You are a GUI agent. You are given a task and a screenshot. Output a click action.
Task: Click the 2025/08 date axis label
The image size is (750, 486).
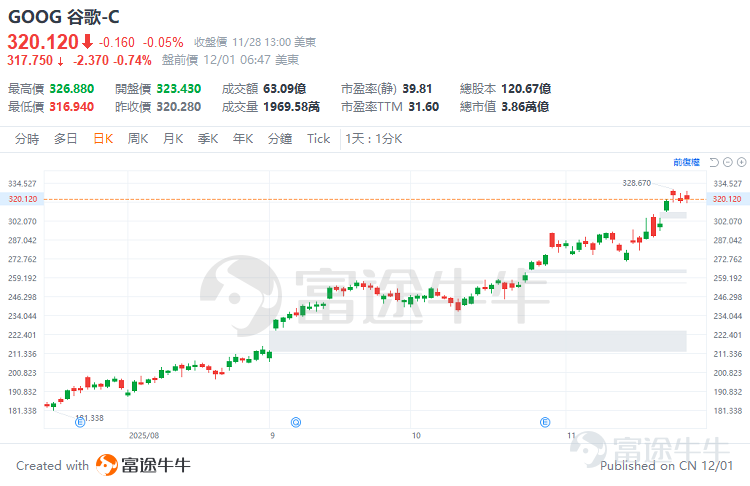(144, 435)
